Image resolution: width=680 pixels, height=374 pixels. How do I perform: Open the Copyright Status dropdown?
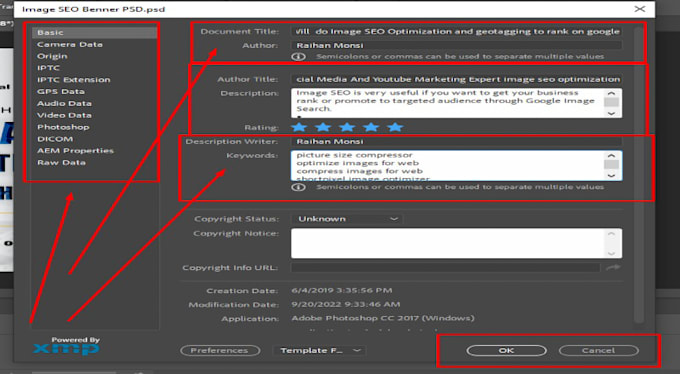pyautogui.click(x=347, y=219)
